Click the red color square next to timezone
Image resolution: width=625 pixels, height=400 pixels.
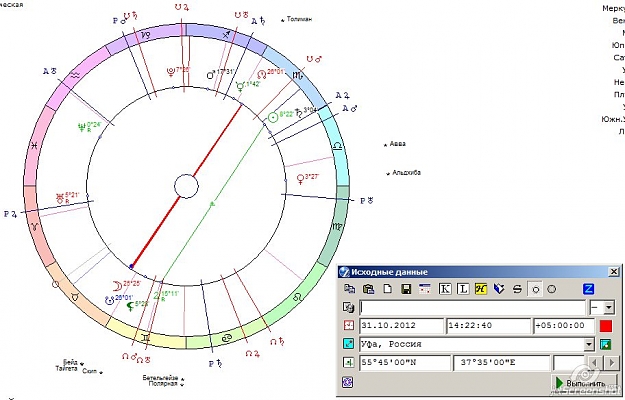[606, 326]
